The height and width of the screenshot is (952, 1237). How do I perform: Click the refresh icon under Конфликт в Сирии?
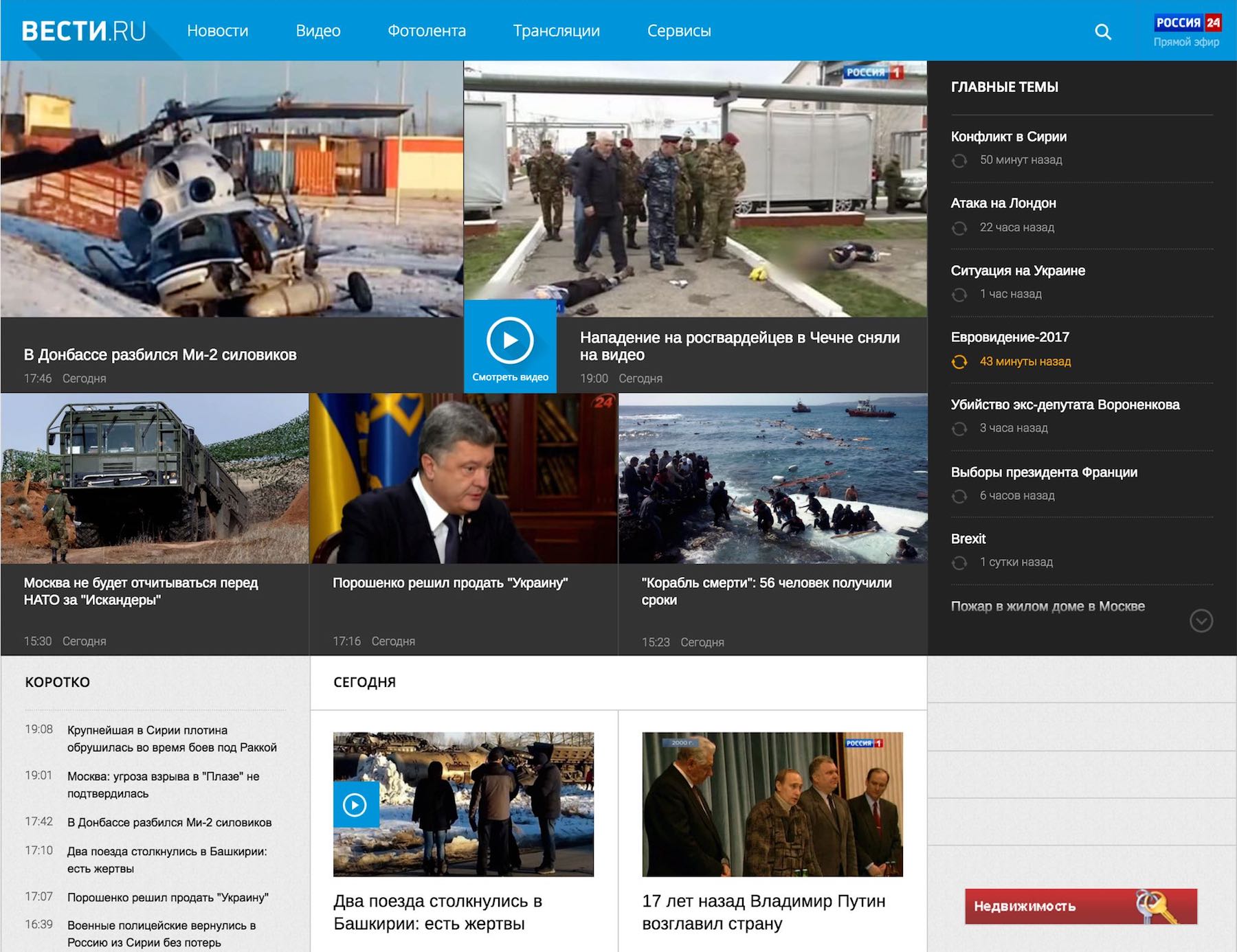[x=959, y=161]
